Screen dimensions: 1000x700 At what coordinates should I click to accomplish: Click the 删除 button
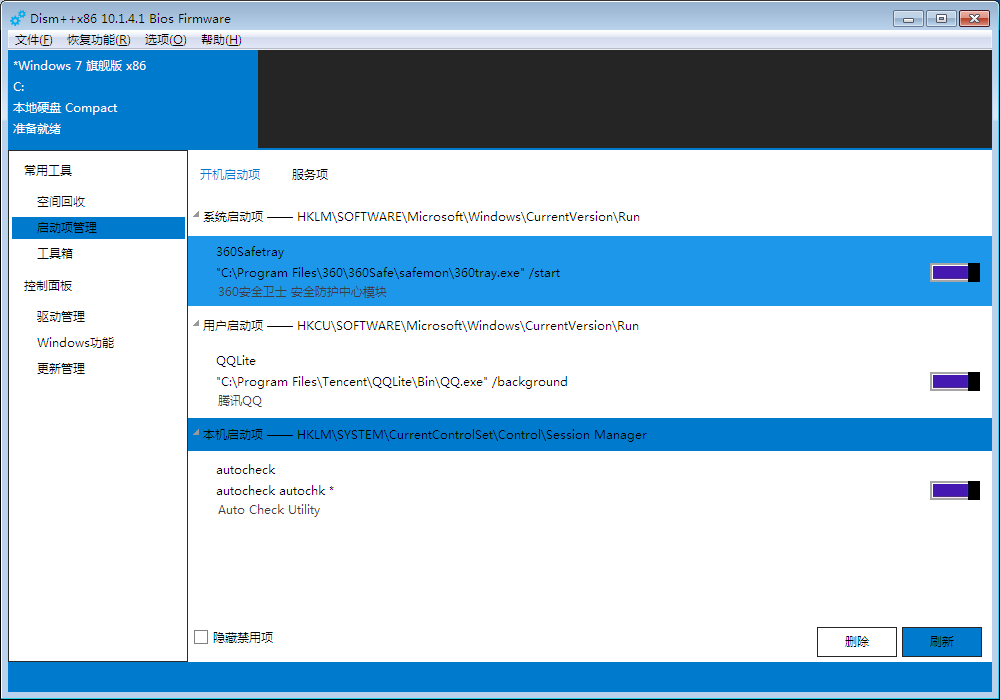coord(857,641)
